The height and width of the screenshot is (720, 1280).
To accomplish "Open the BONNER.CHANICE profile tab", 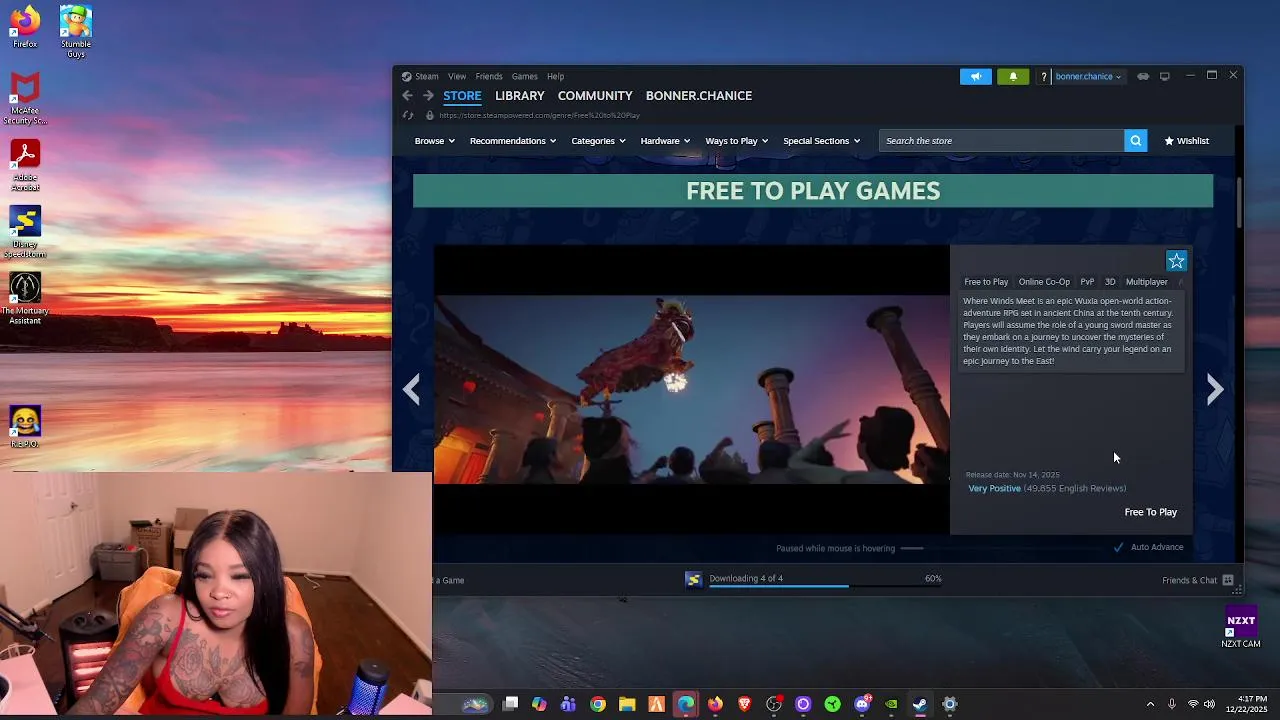I will point(699,95).
